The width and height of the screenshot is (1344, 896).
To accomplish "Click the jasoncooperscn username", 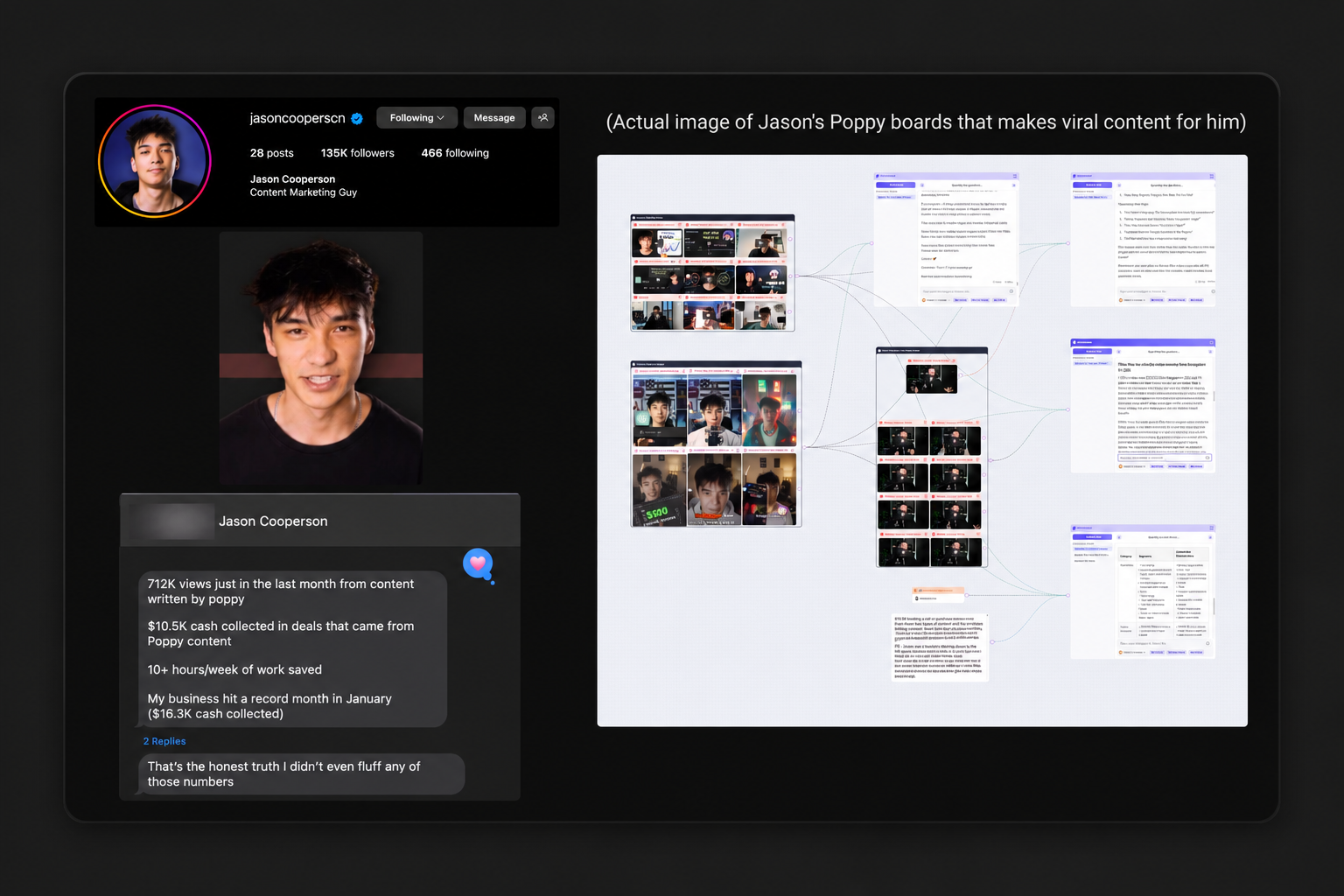I will click(x=297, y=118).
